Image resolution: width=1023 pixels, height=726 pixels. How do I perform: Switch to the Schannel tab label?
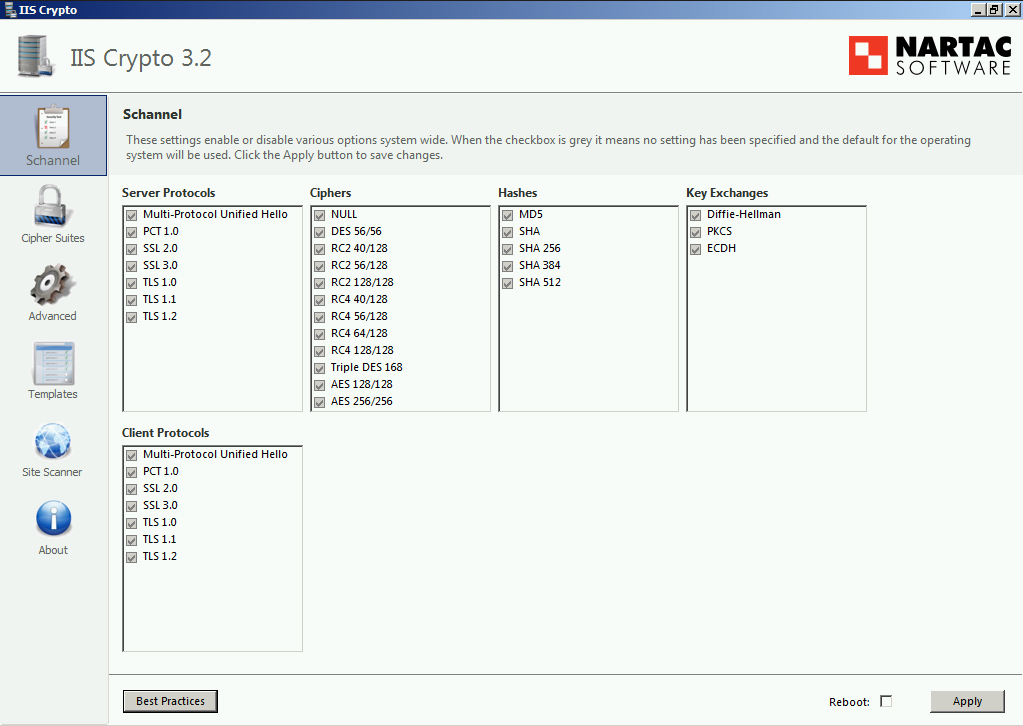click(53, 160)
